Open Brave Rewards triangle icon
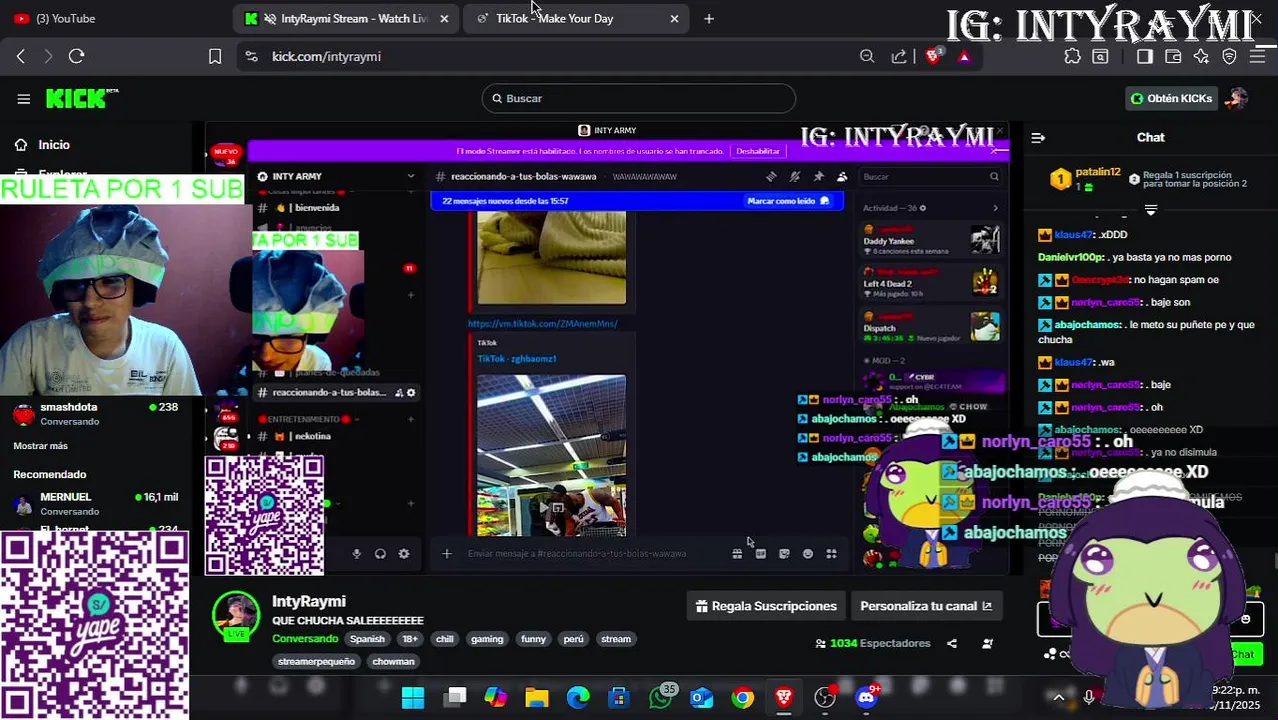Image resolution: width=1278 pixels, height=720 pixels. click(964, 56)
